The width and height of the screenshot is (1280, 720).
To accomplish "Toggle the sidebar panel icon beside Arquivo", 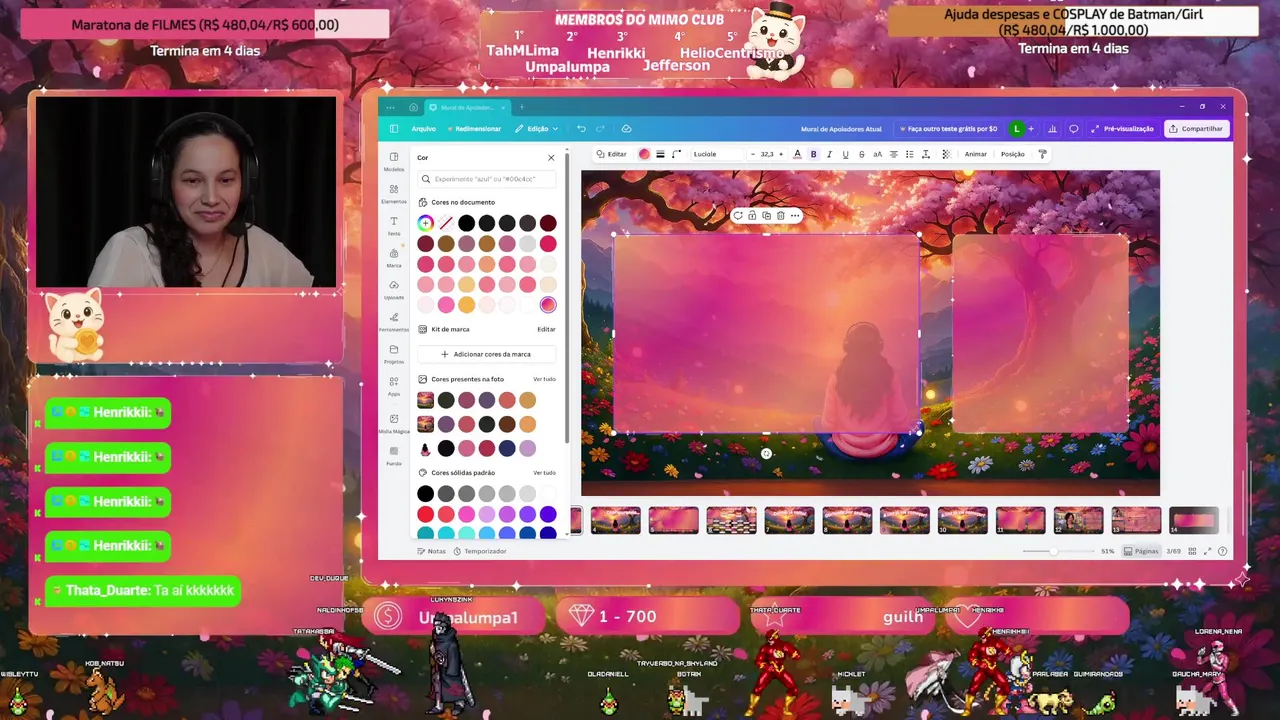I will point(394,128).
